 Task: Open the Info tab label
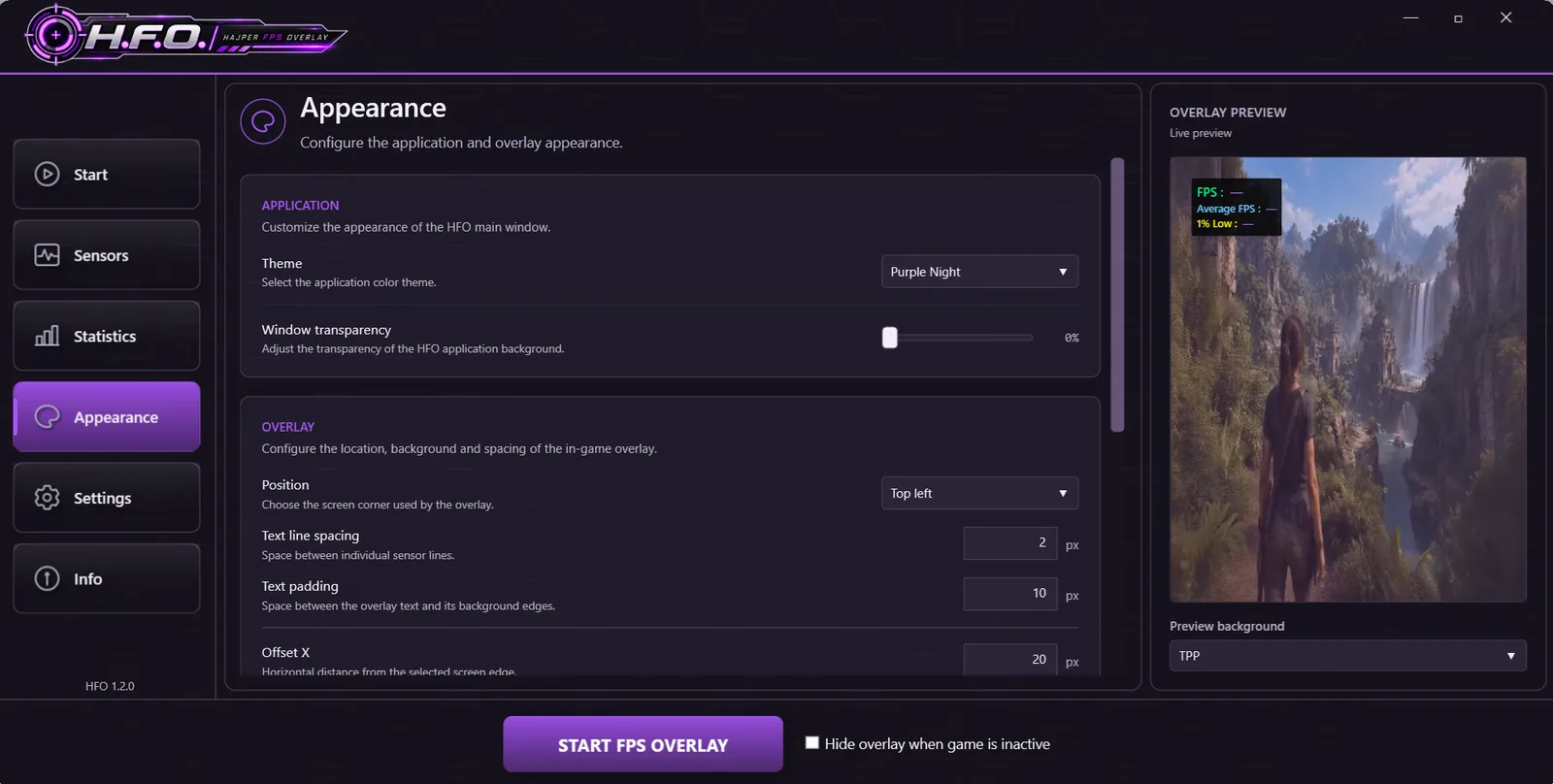[x=87, y=579]
